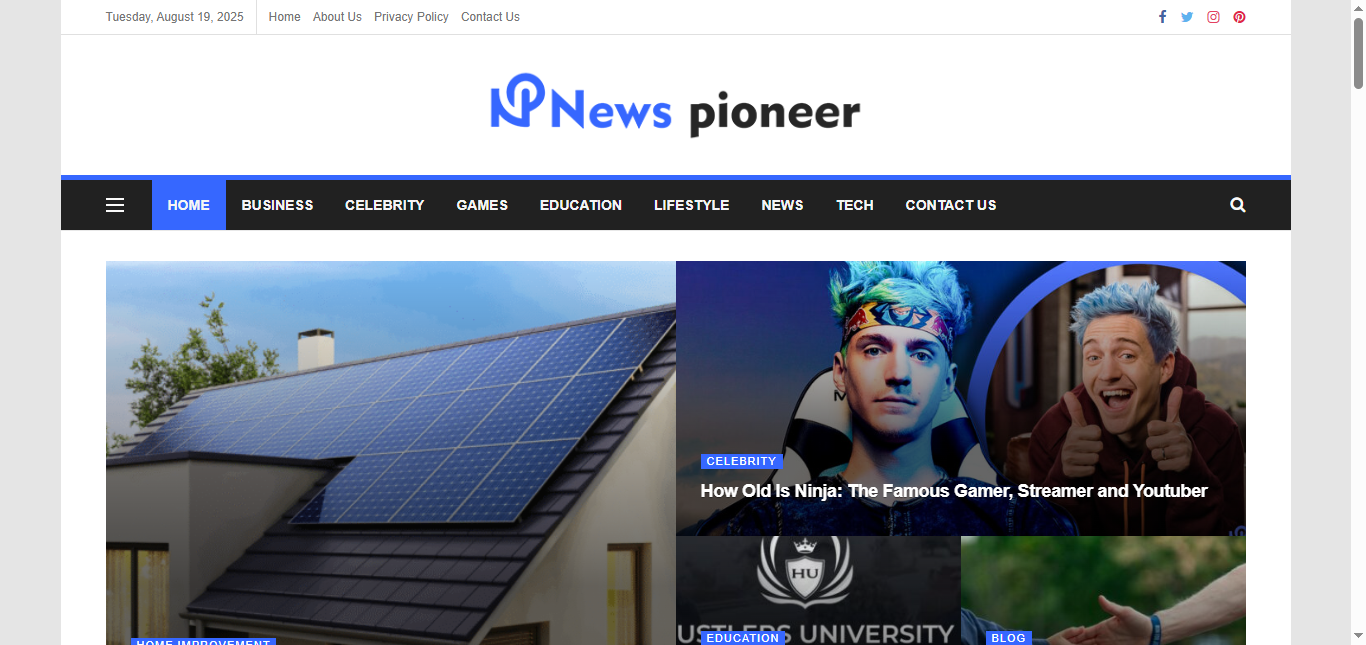
Task: Go to the Games section
Action: pyautogui.click(x=482, y=205)
